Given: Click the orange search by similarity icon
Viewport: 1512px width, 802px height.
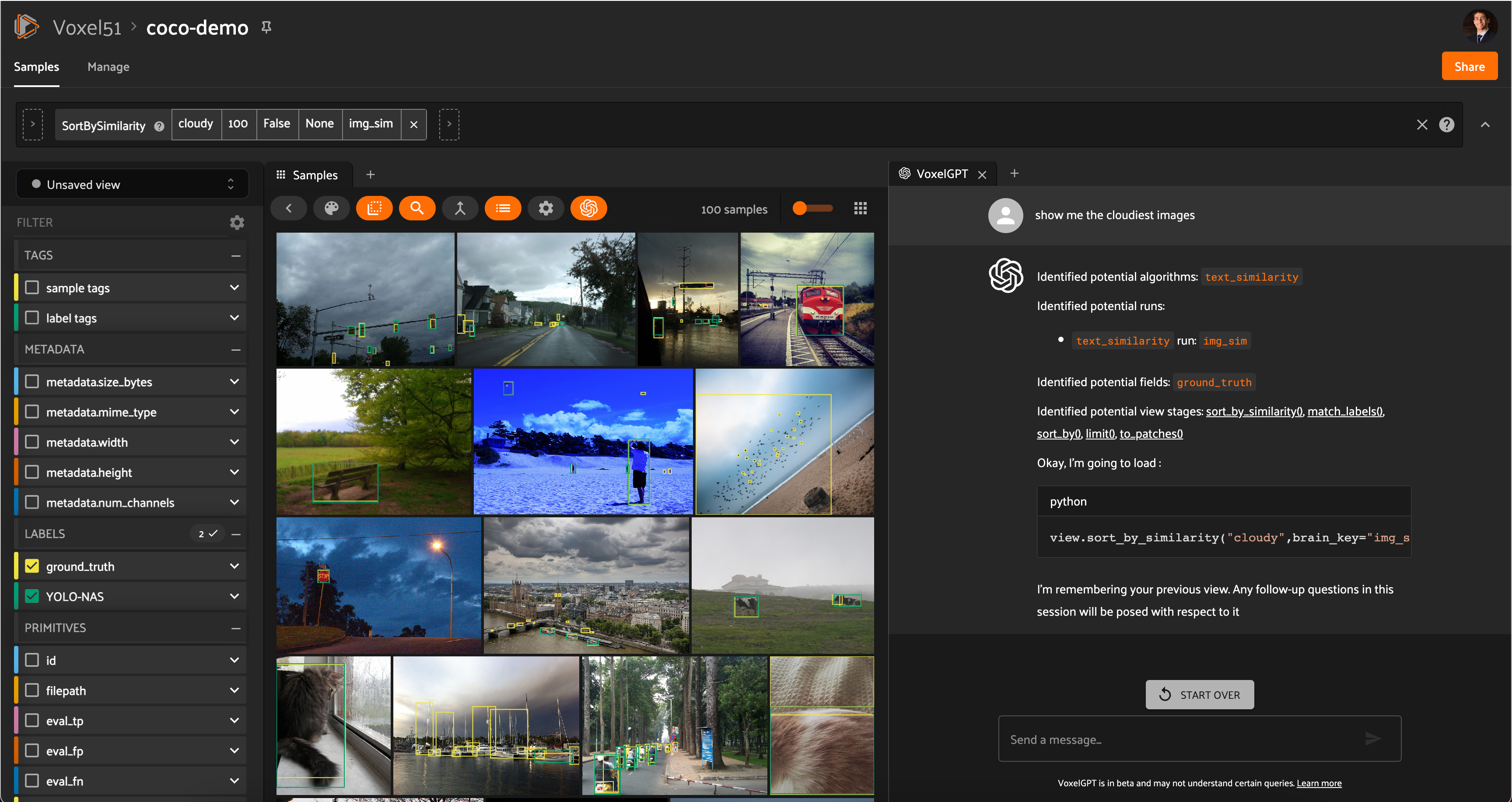Looking at the screenshot, I should point(417,208).
